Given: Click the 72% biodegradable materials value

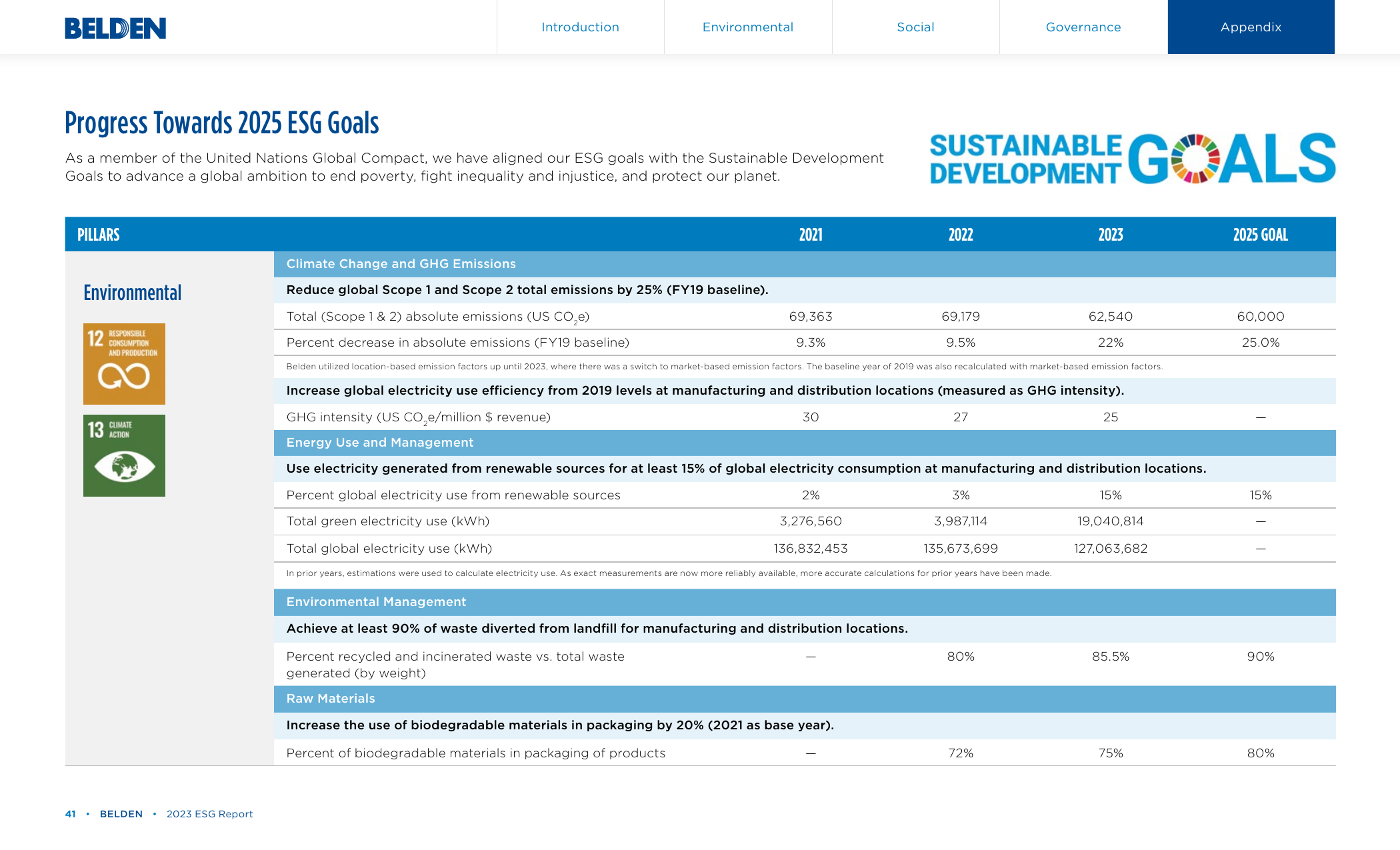Looking at the screenshot, I should coord(961,753).
